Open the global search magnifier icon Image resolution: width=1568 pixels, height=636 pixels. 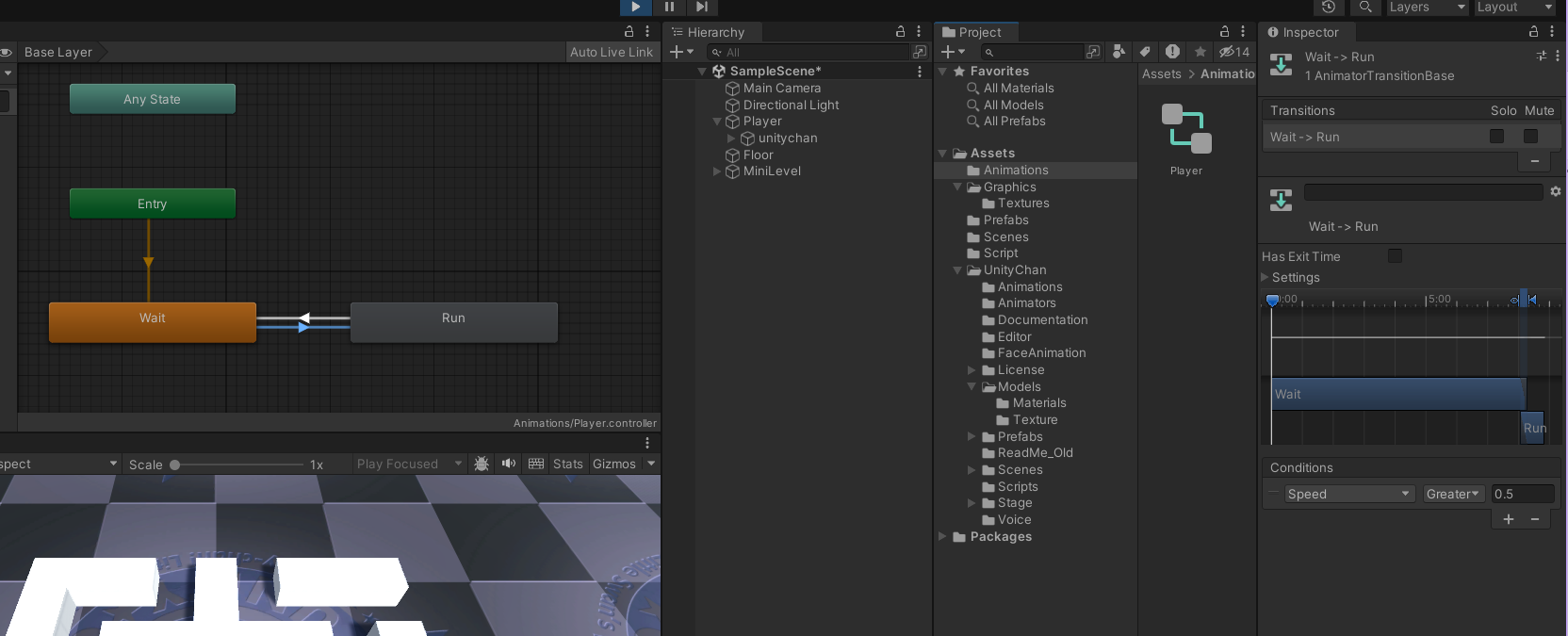pos(1364,7)
